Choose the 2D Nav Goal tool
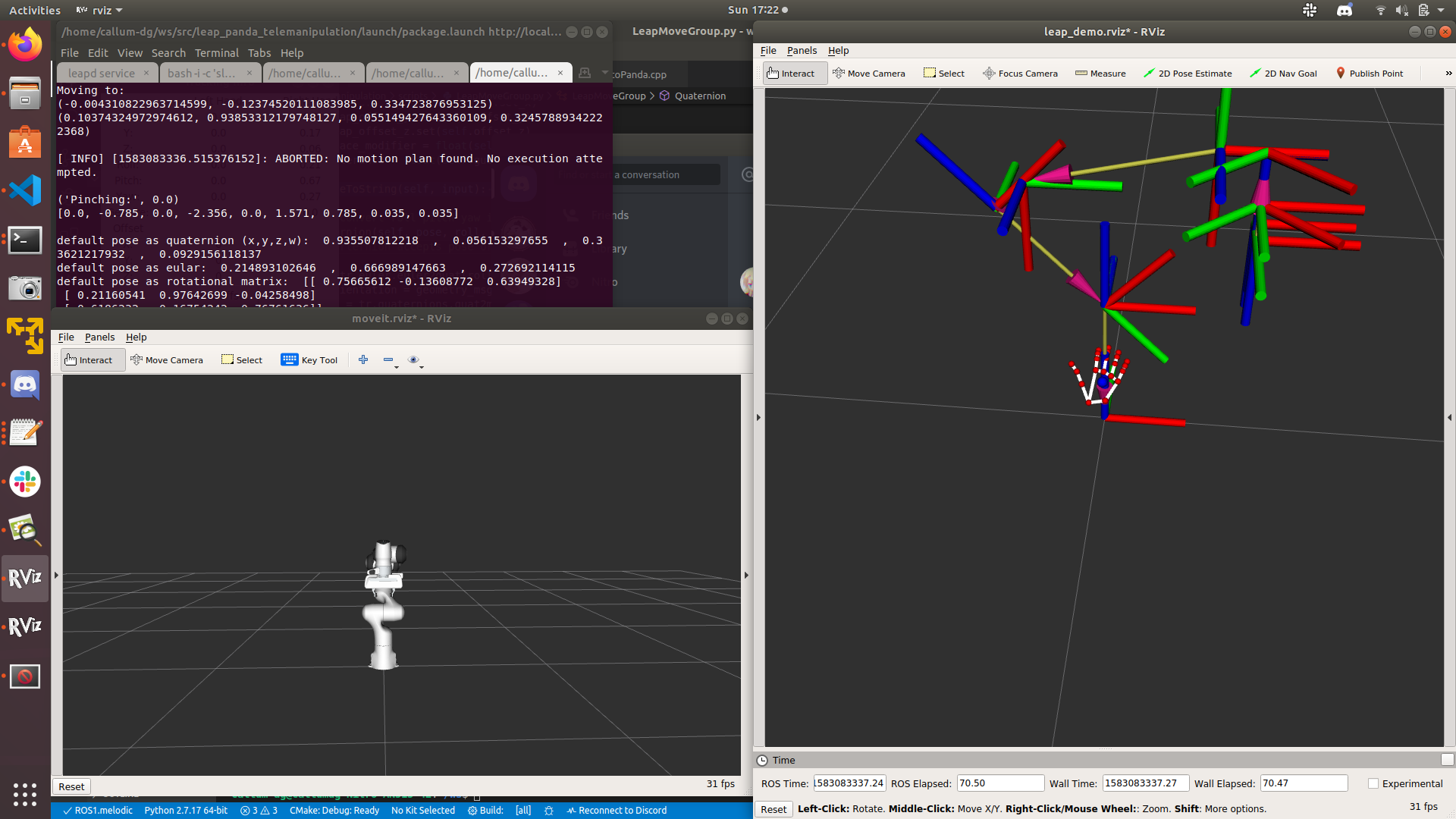This screenshot has height=819, width=1456. pos(1283,74)
